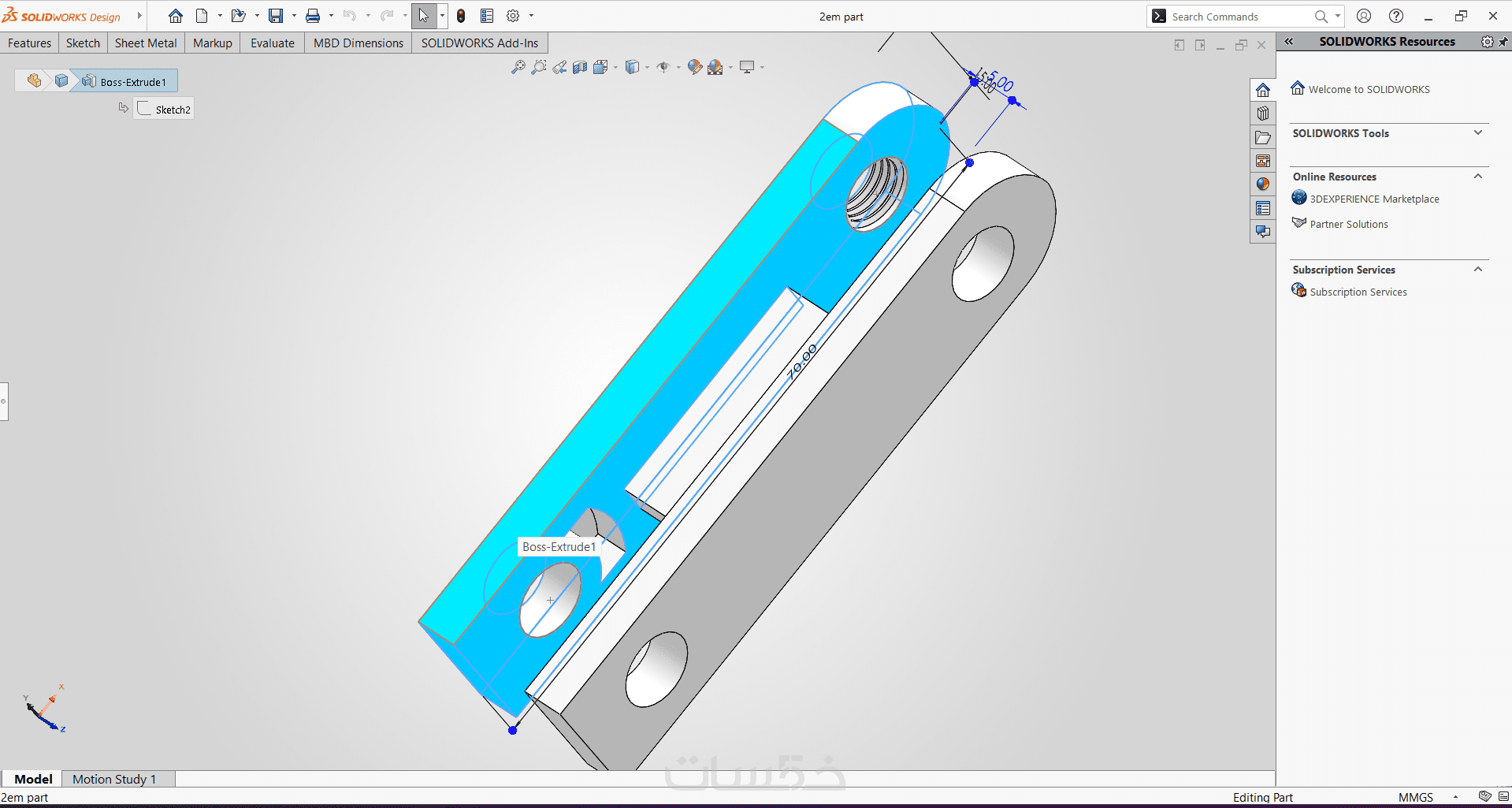Open File Explorer tab in task pane
This screenshot has width=1512, height=808.
tap(1263, 137)
